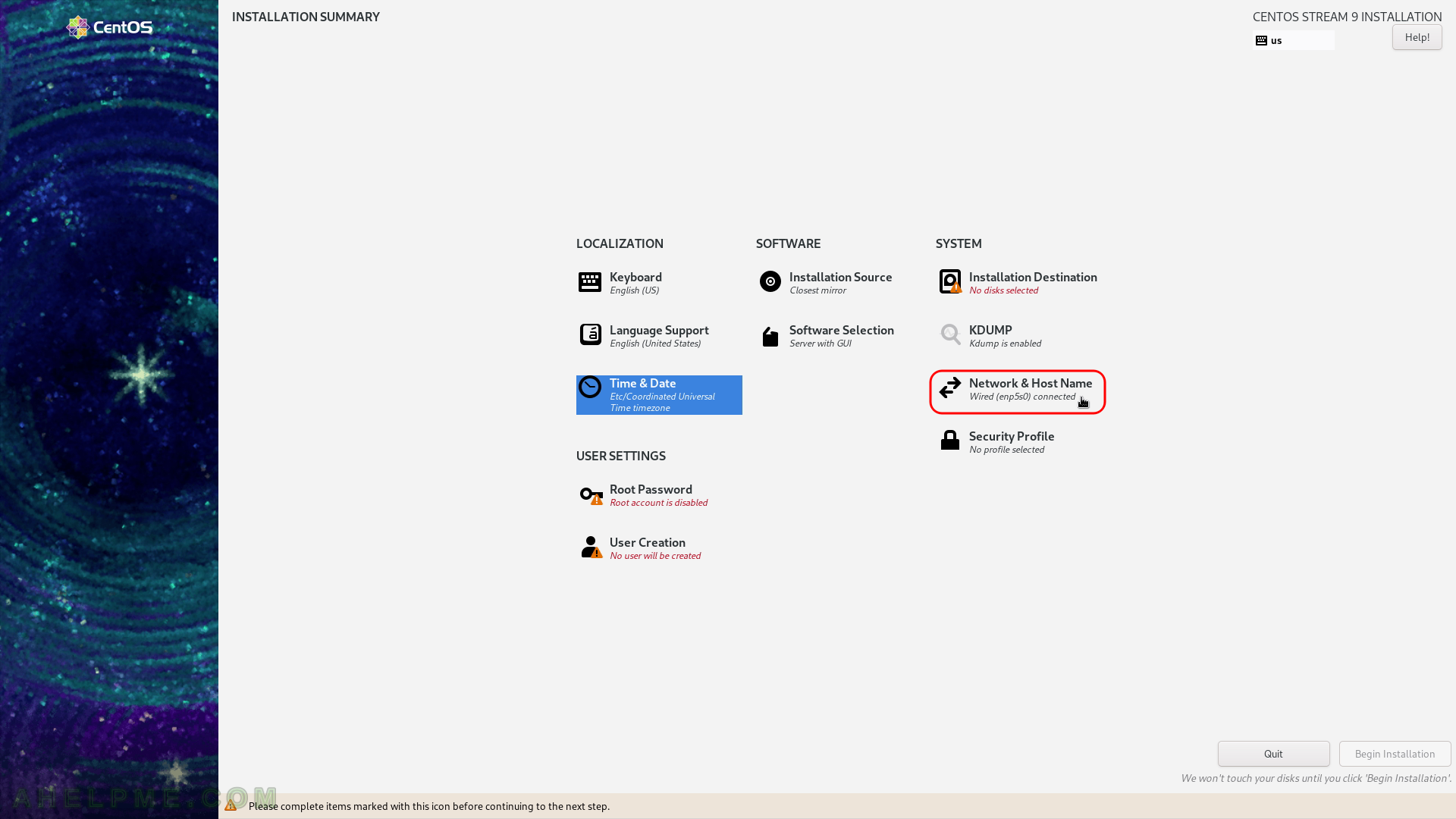Screen dimensions: 1456x819
Task: Open the Keyboard layout icon
Action: pyautogui.click(x=590, y=282)
